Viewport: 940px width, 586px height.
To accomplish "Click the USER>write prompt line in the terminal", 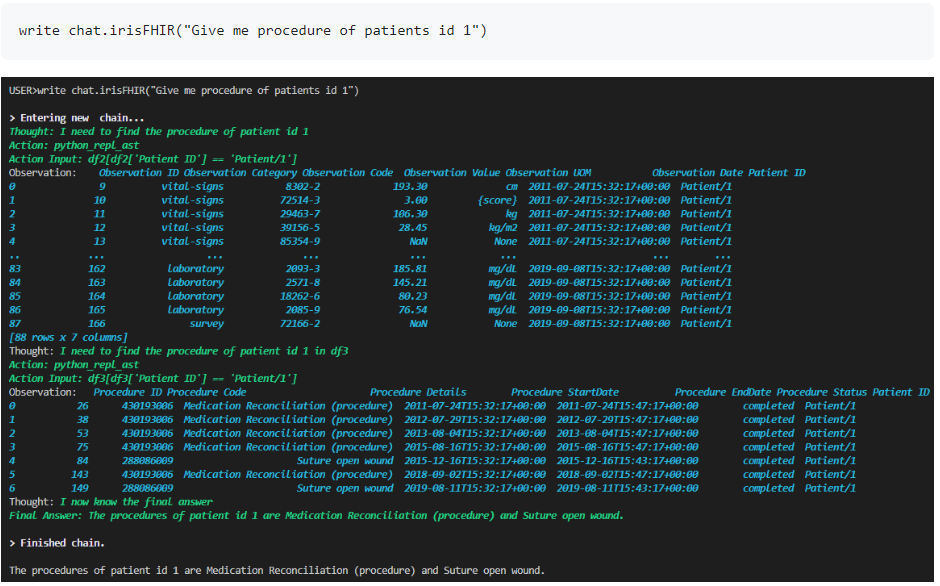I will 183,91.
